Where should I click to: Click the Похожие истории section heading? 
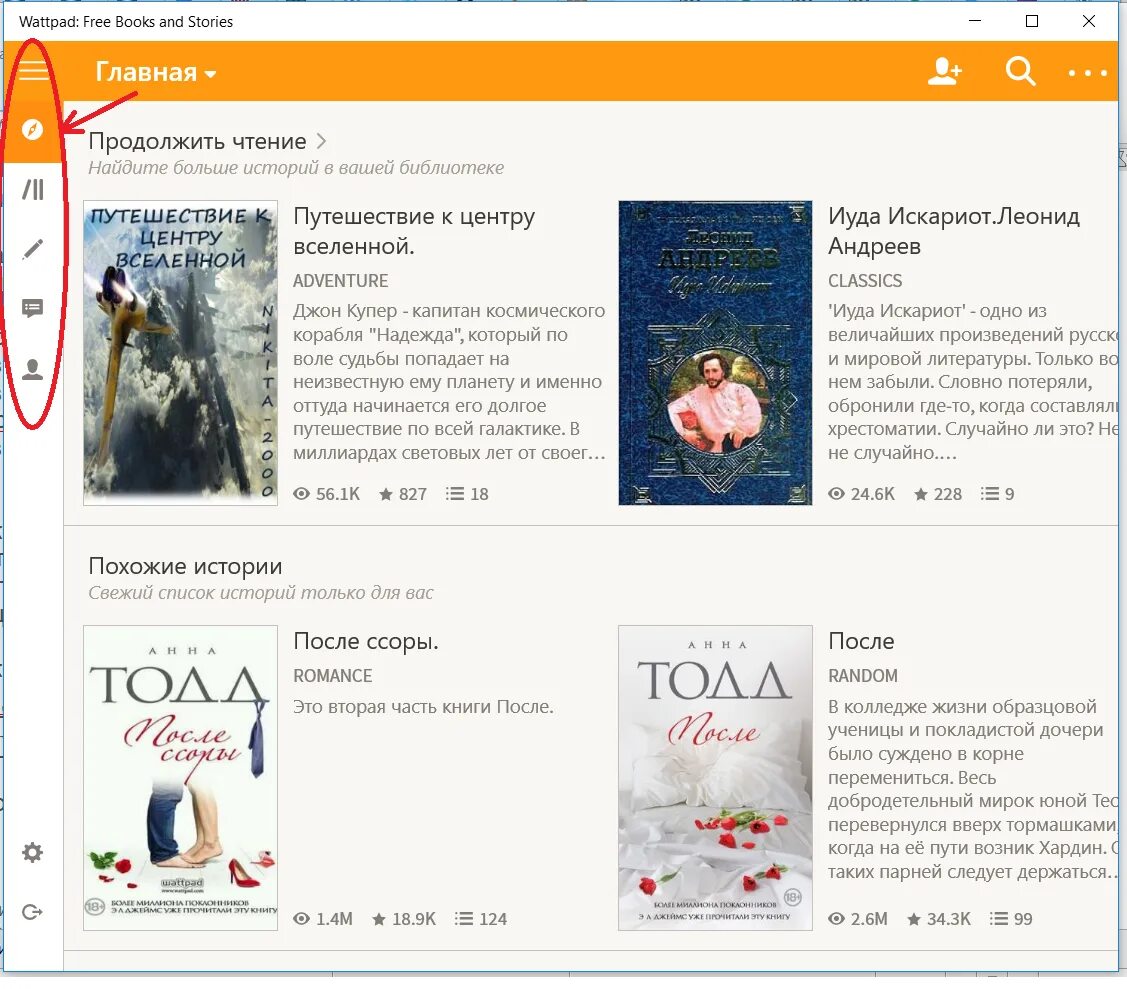(x=185, y=566)
